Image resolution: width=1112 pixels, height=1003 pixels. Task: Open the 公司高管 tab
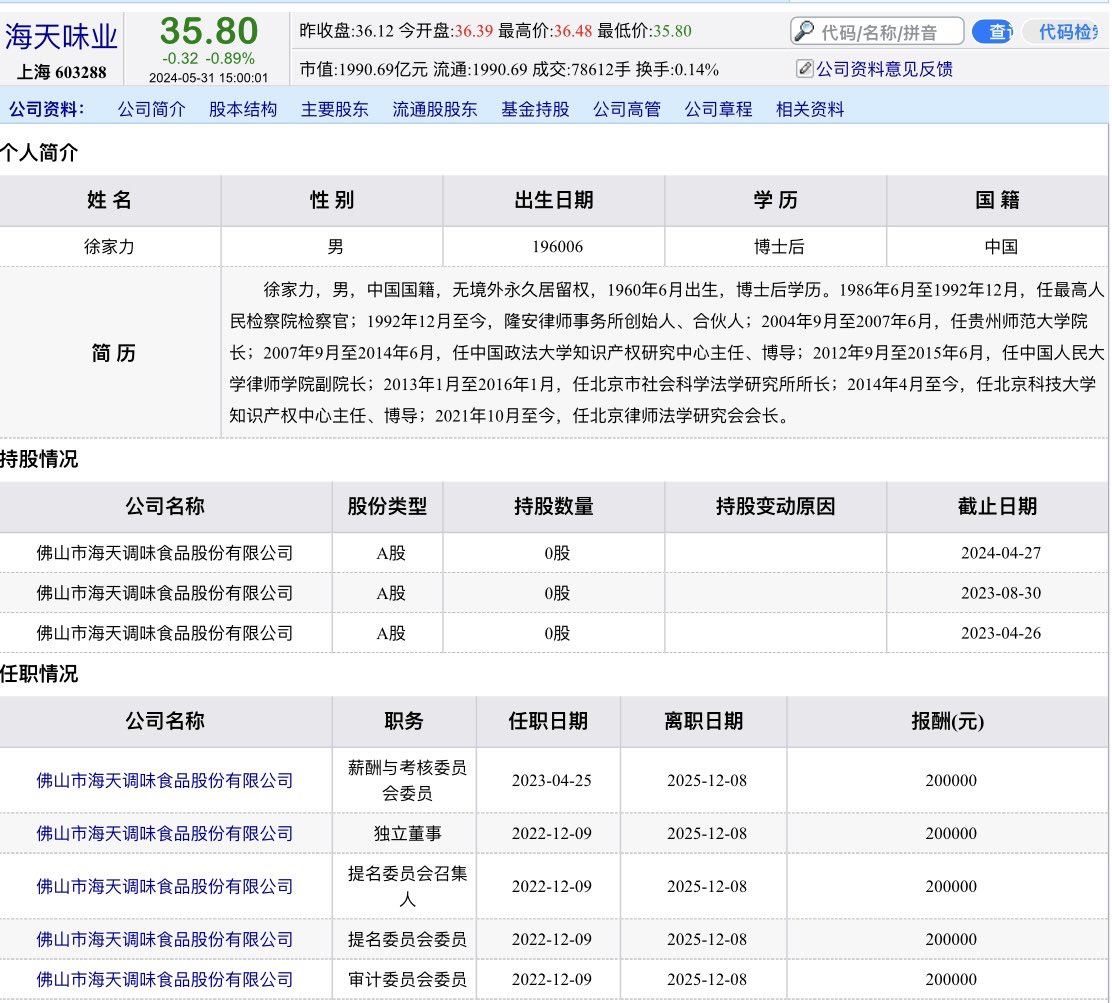pos(627,109)
